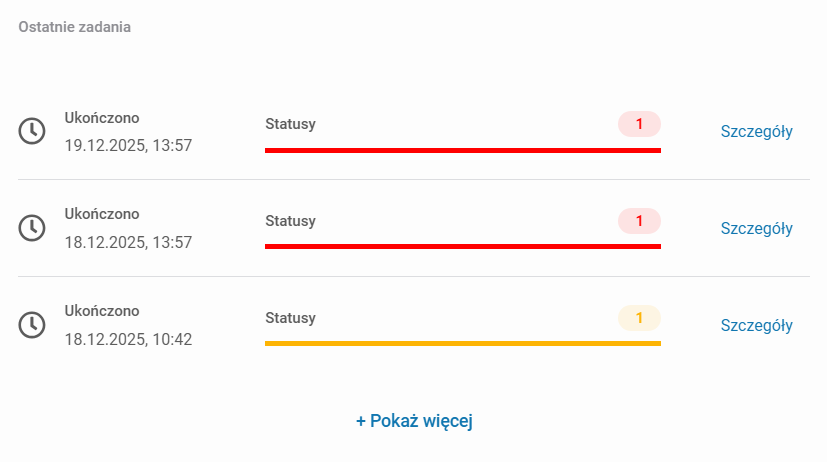The image size is (827, 462).
Task: Select the date text 18.12.2025, 13:57
Action: pos(128,242)
